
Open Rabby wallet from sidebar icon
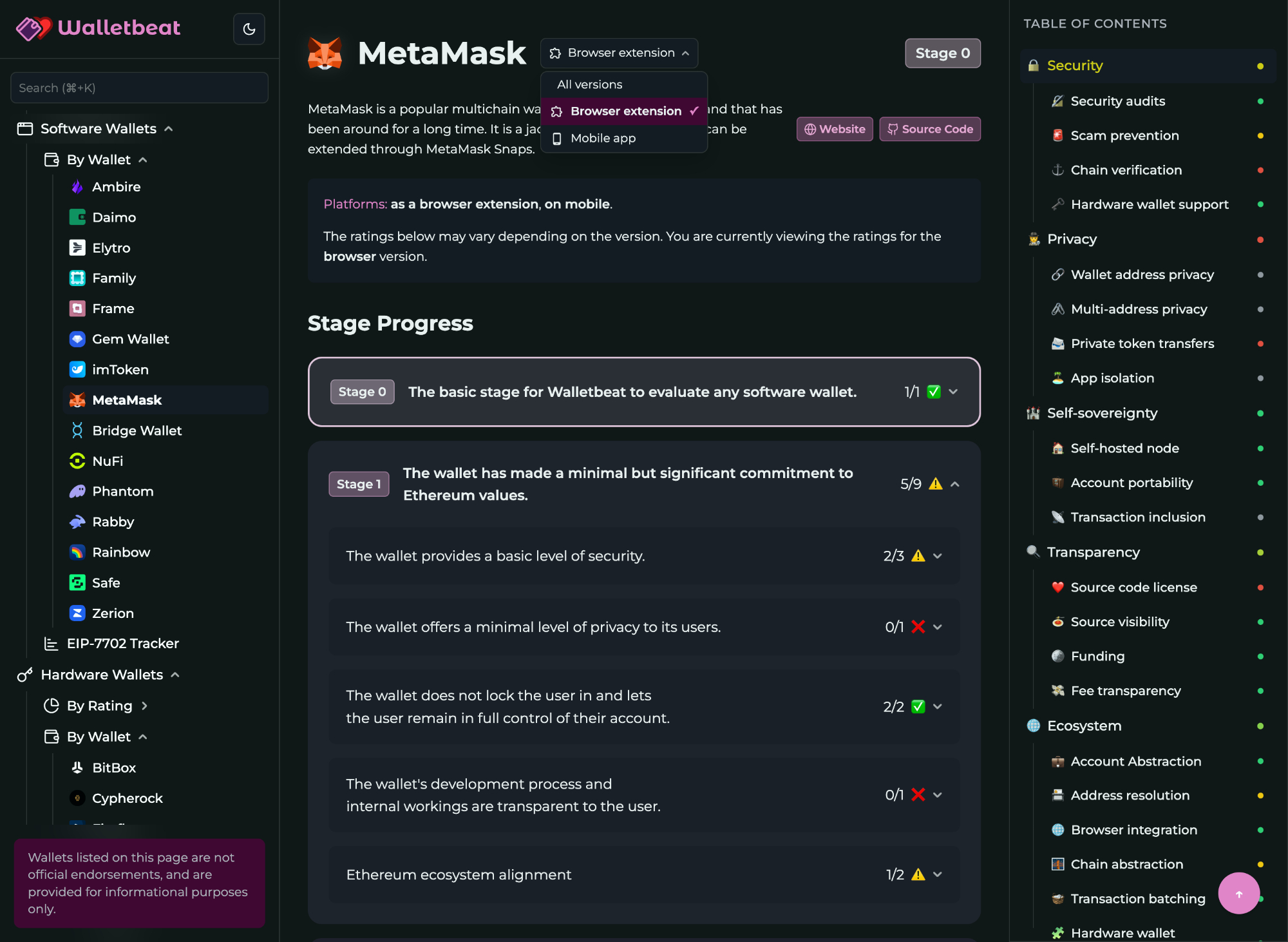point(77,522)
